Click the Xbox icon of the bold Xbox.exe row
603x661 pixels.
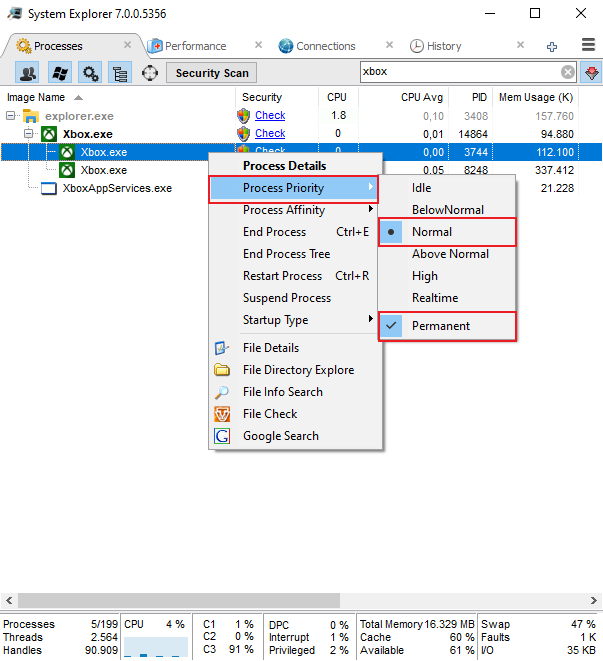(49, 134)
